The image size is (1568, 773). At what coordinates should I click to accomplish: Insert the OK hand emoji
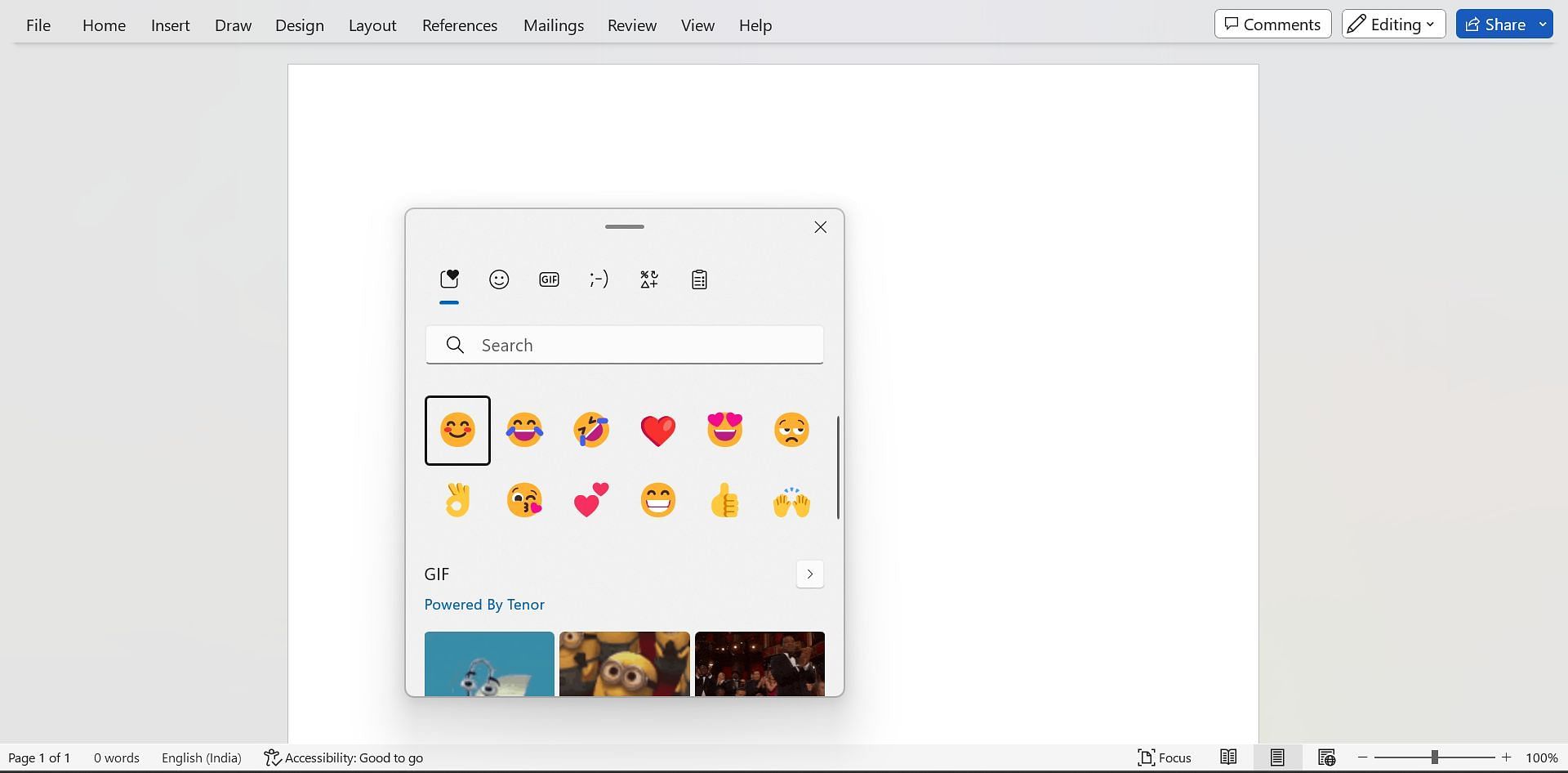[457, 500]
